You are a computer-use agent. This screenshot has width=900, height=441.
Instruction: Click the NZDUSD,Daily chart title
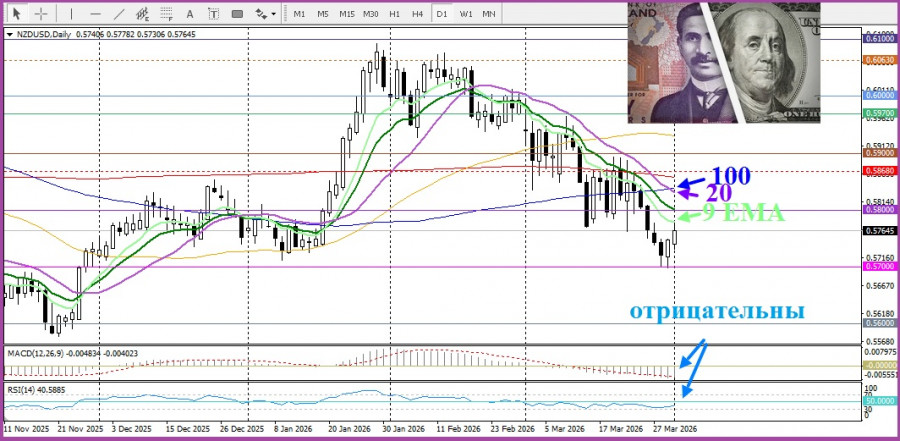(x=42, y=34)
